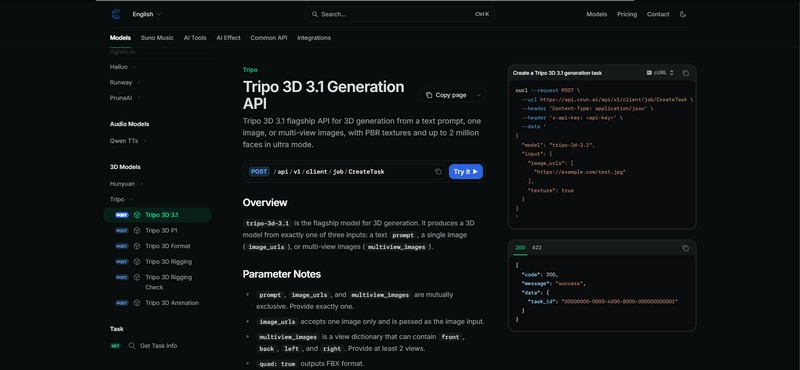Click the Search input field
The height and width of the screenshot is (370, 800).
399,14
